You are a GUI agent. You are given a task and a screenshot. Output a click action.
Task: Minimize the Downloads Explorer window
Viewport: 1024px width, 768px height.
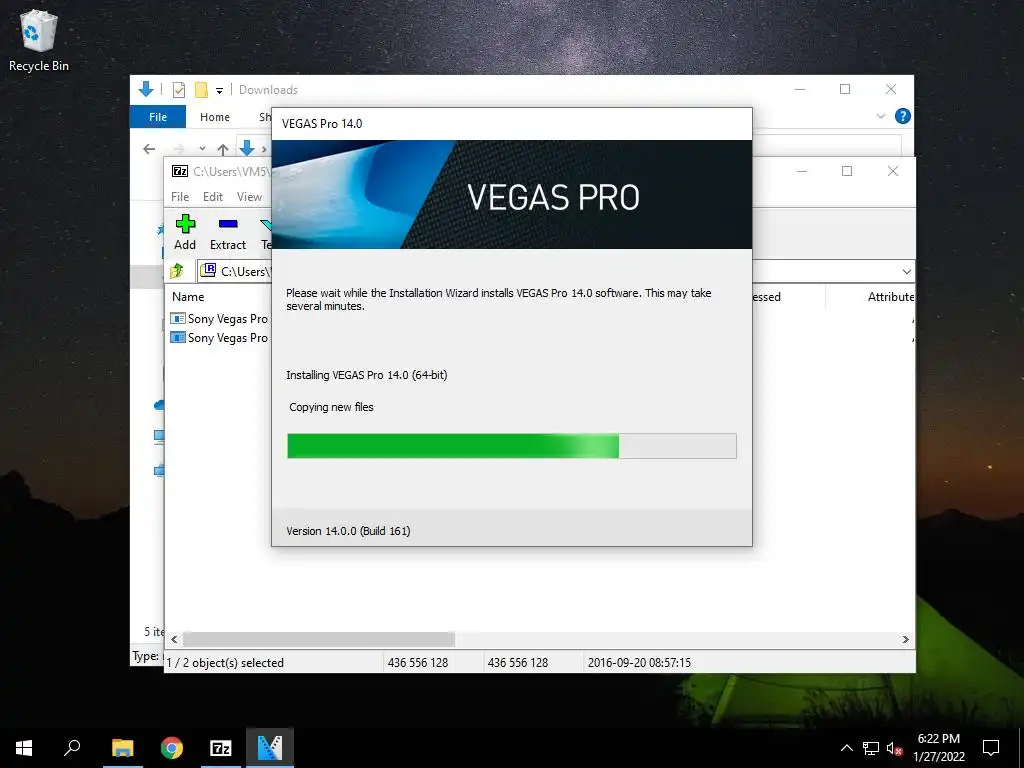800,89
